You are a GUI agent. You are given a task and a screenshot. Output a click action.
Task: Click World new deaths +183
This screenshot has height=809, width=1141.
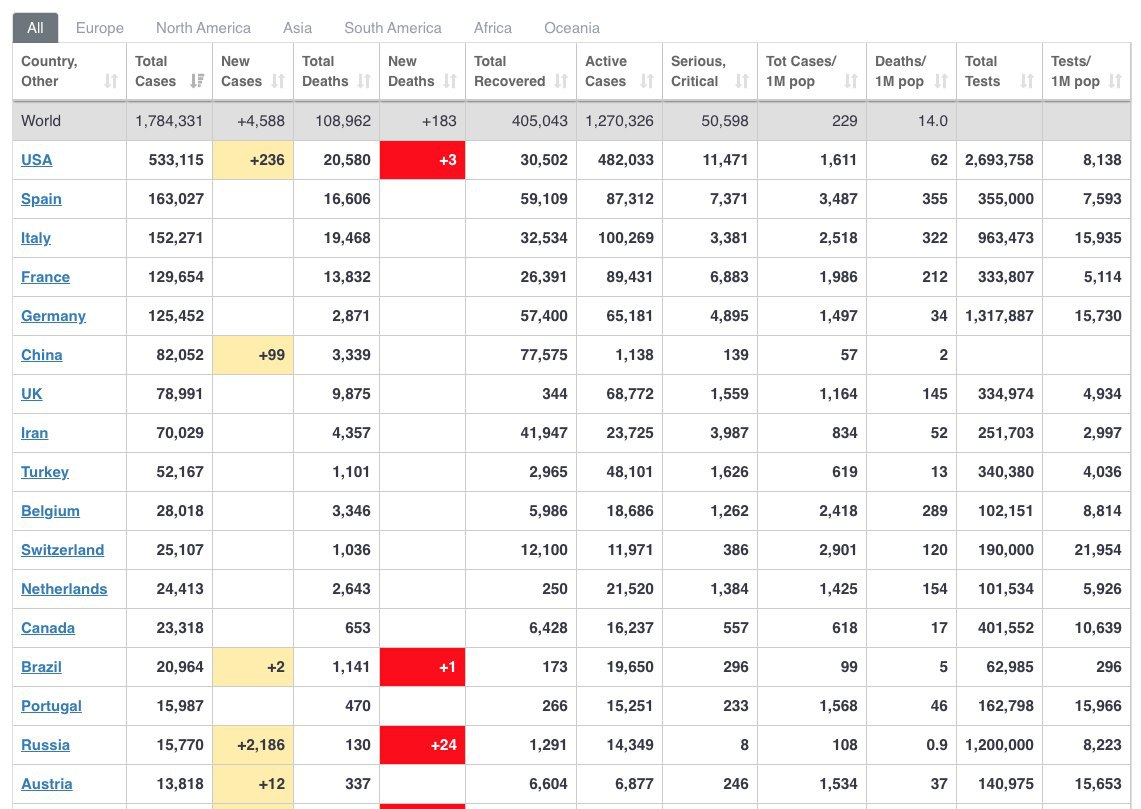pyautogui.click(x=439, y=121)
